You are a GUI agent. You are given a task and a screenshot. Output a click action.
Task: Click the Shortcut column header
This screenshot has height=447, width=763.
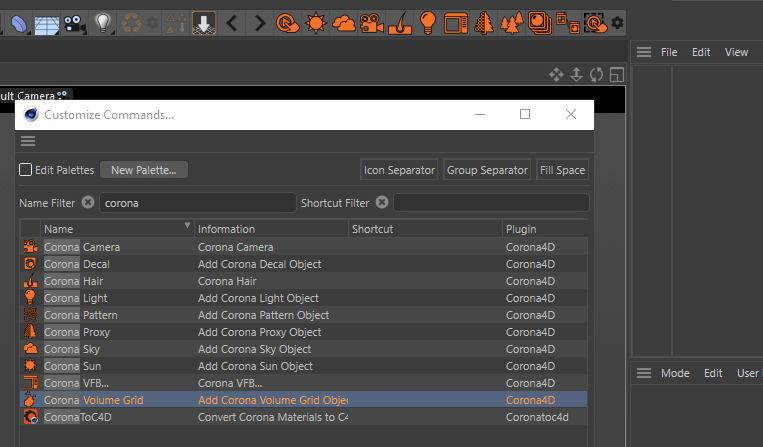425,229
